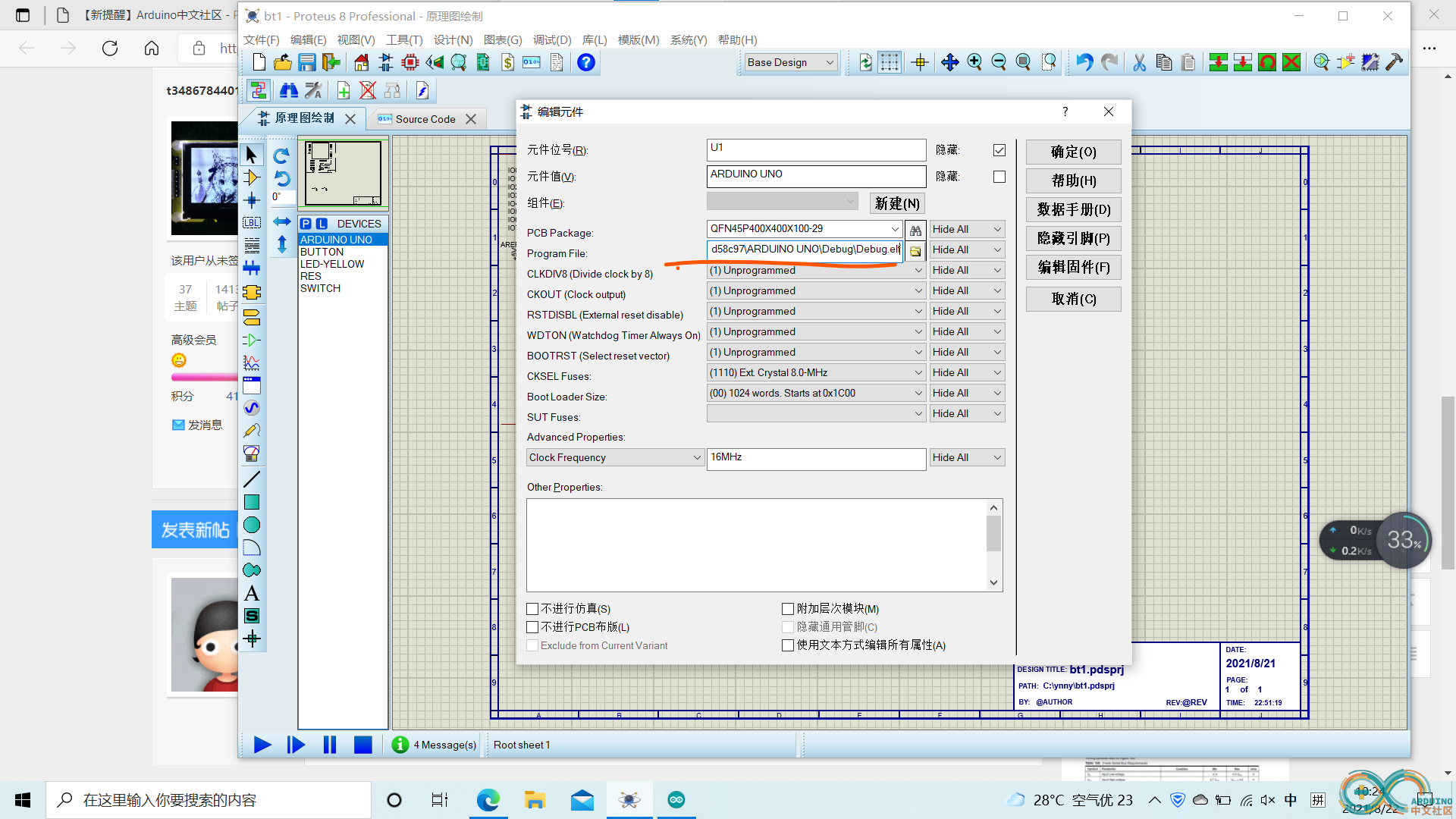Image resolution: width=1456 pixels, height=819 pixels.
Task: Toggle hidden checkbox for ARDUINO UNO value
Action: click(x=999, y=177)
